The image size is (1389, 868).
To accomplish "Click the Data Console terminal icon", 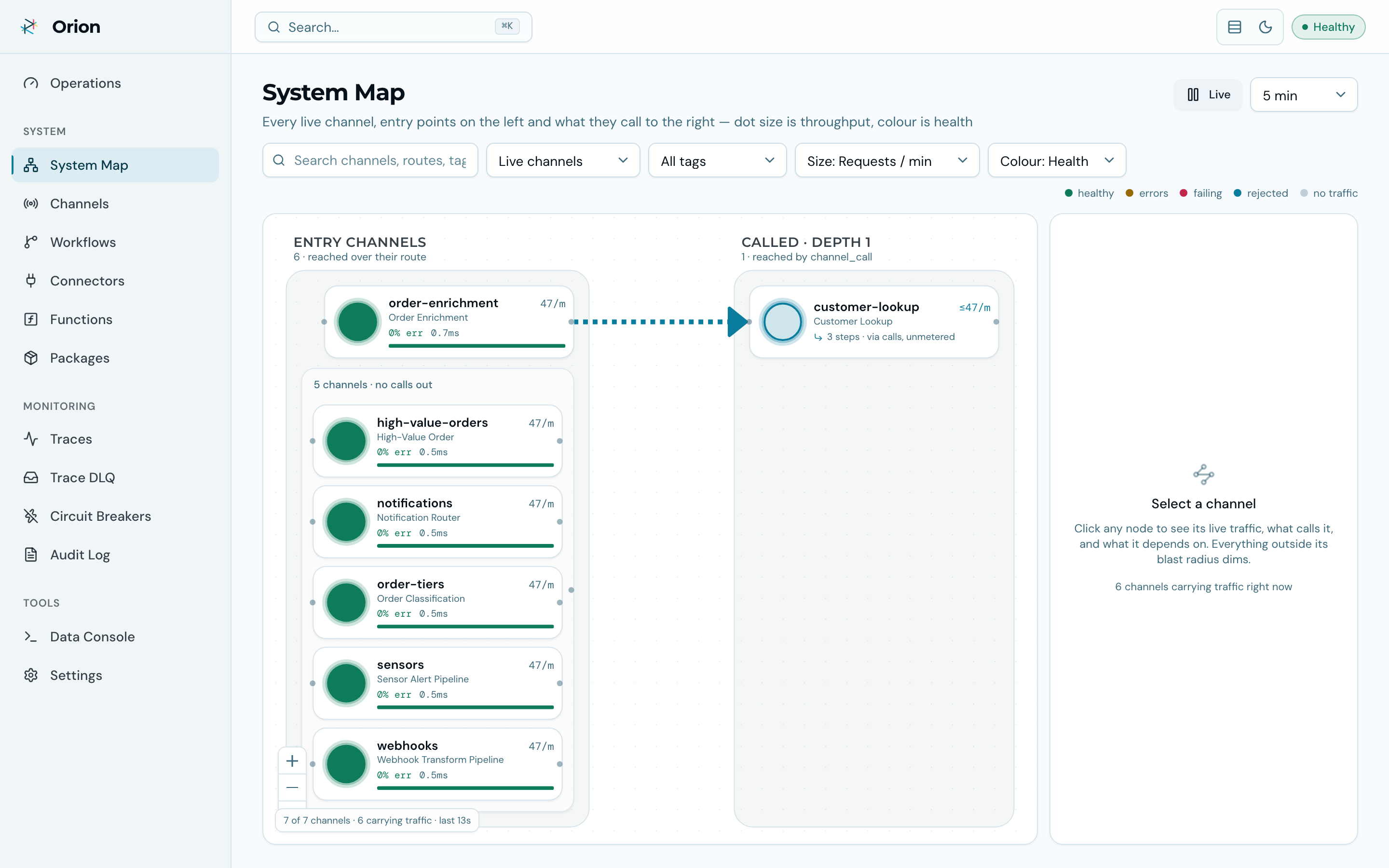I will click(31, 637).
